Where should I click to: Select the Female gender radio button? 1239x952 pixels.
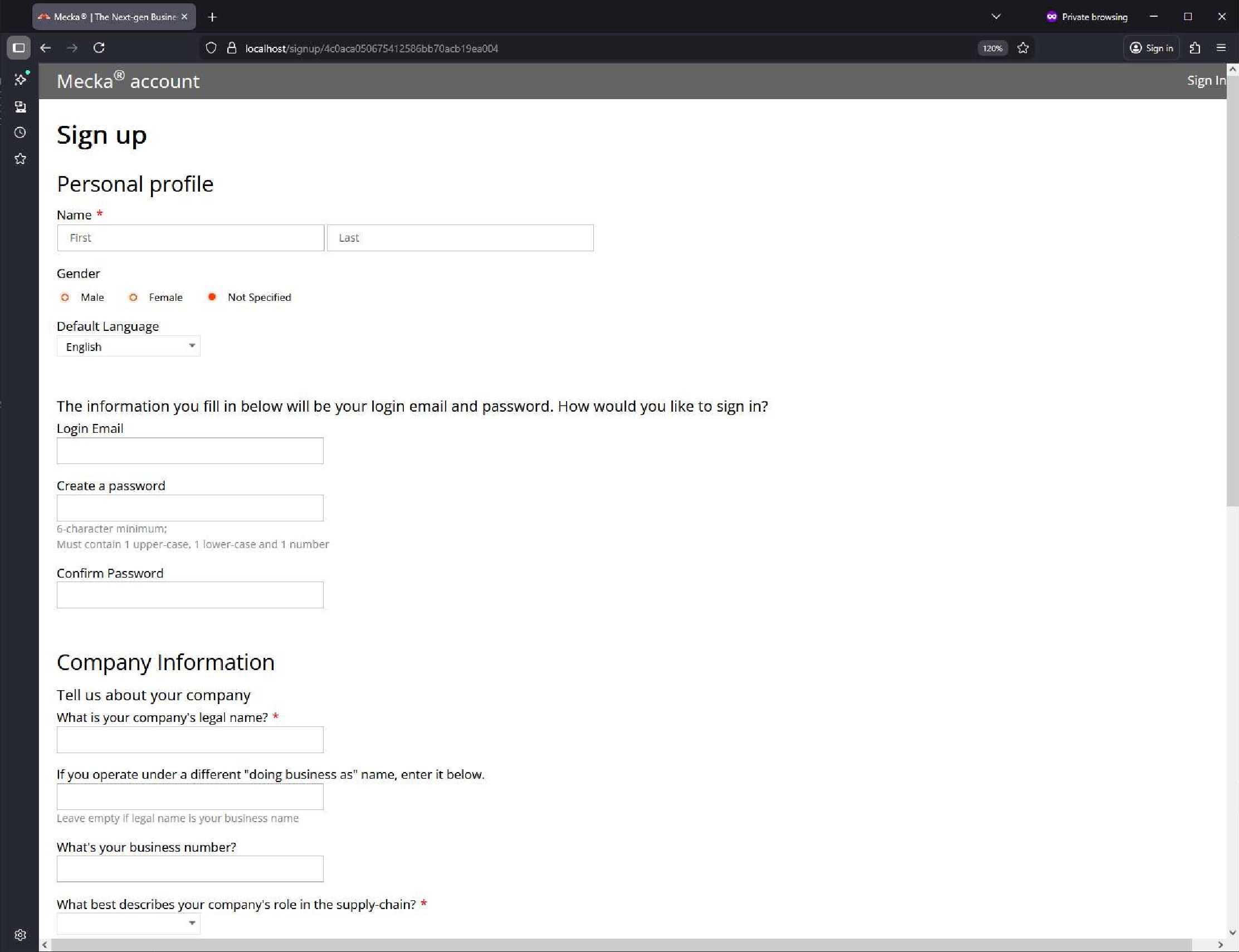pos(133,297)
